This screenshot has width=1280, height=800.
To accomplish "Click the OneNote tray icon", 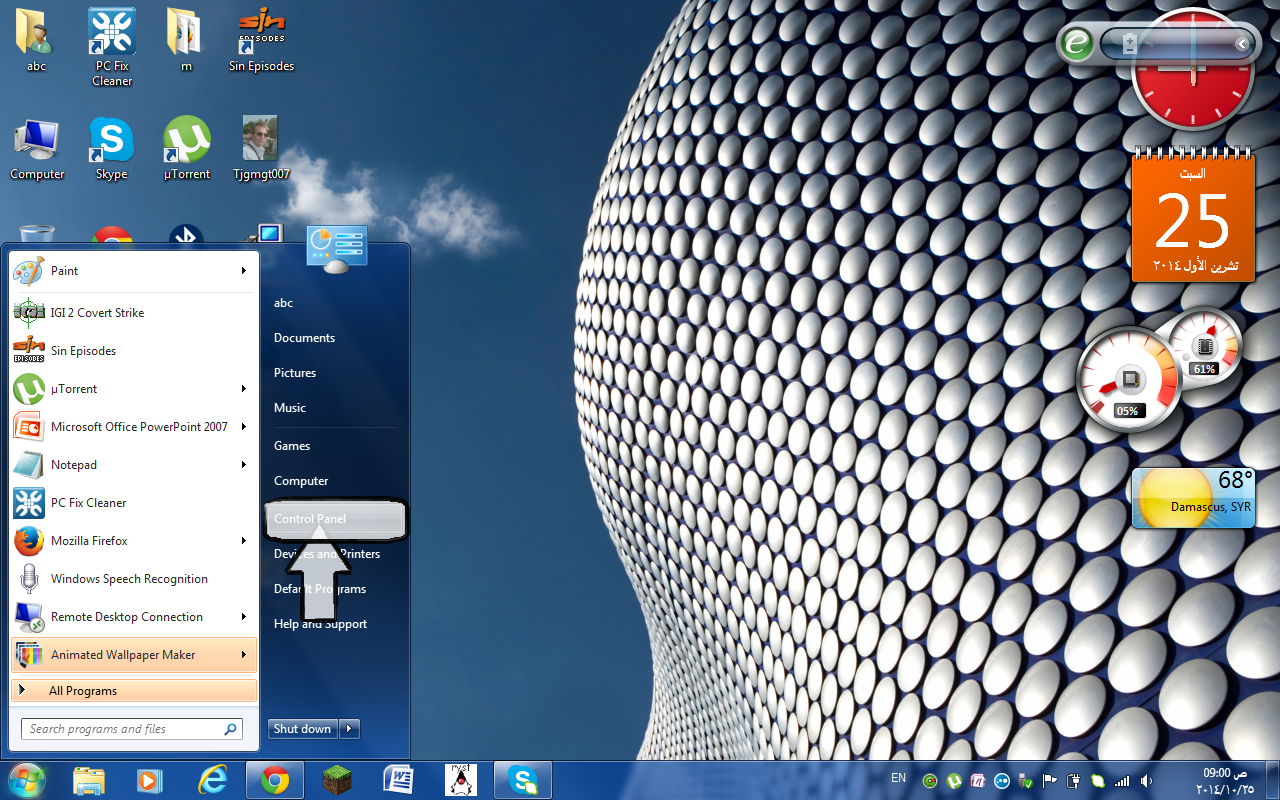I will (x=979, y=781).
